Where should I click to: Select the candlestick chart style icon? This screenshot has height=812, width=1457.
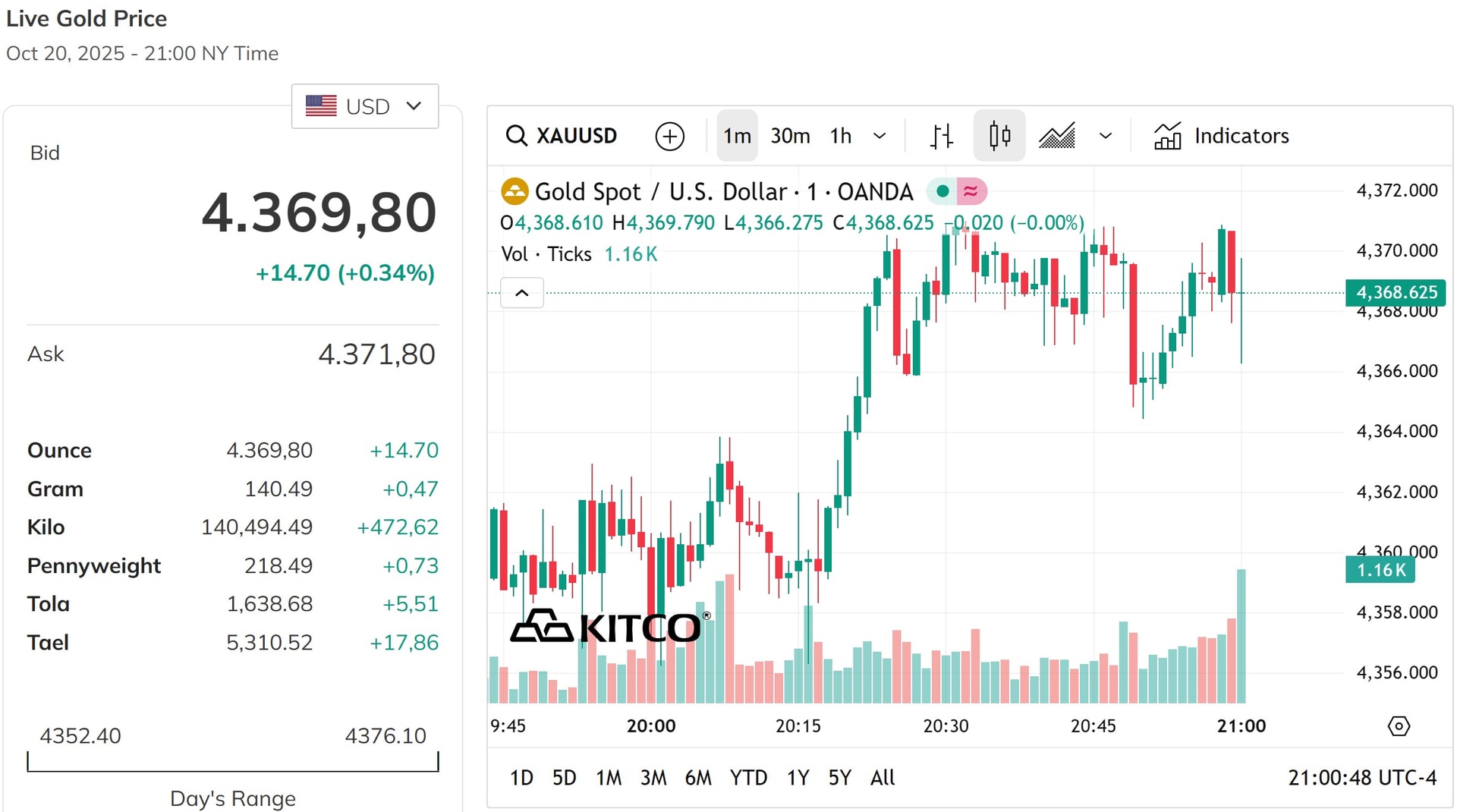point(999,136)
